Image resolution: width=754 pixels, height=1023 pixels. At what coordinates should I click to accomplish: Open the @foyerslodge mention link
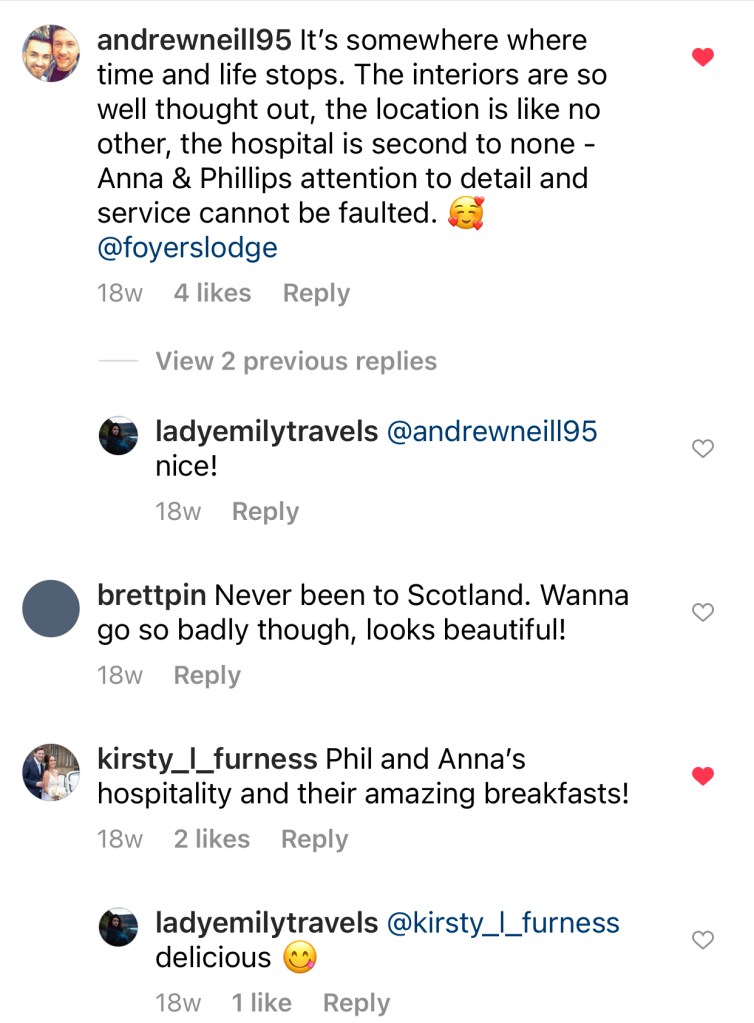[187, 248]
